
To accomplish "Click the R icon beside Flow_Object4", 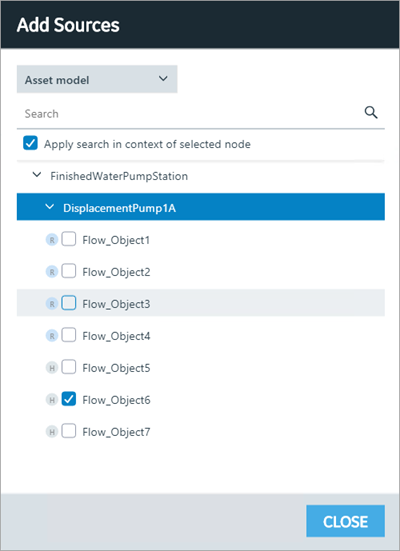I will 52,336.
